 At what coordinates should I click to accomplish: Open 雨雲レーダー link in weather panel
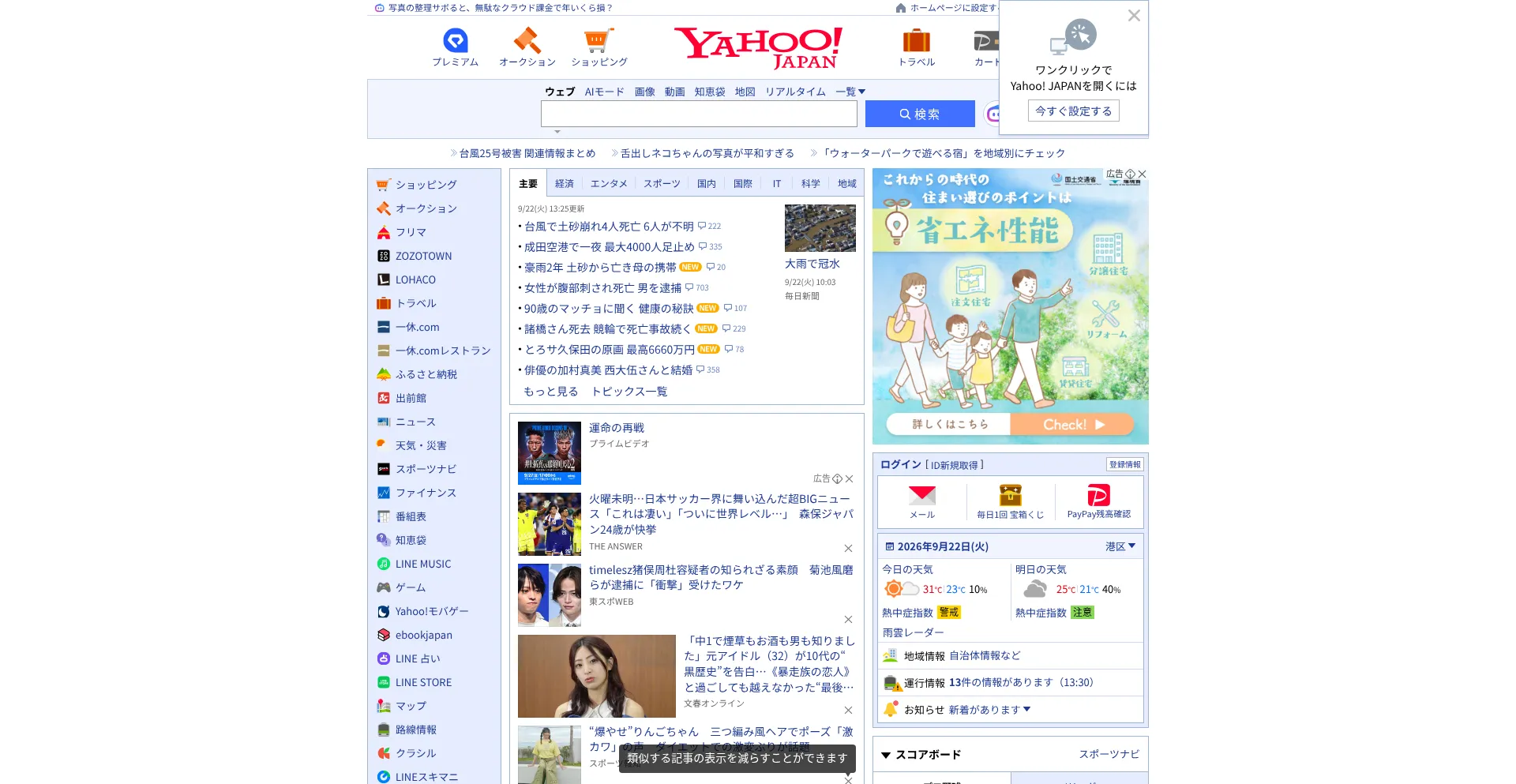pos(913,632)
